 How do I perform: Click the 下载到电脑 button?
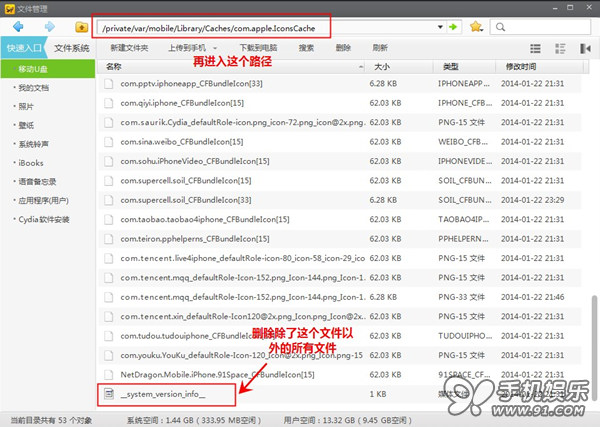(258, 48)
